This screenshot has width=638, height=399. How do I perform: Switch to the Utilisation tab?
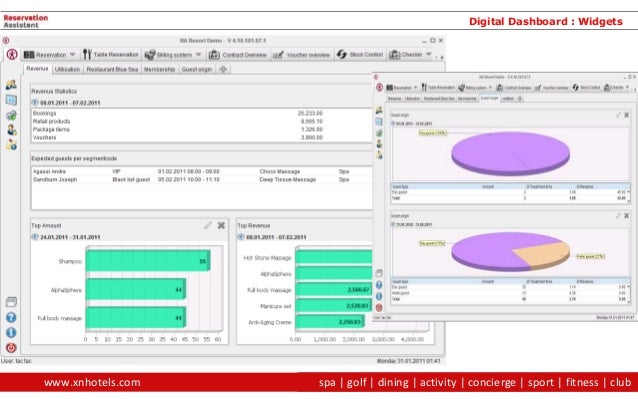(67, 70)
